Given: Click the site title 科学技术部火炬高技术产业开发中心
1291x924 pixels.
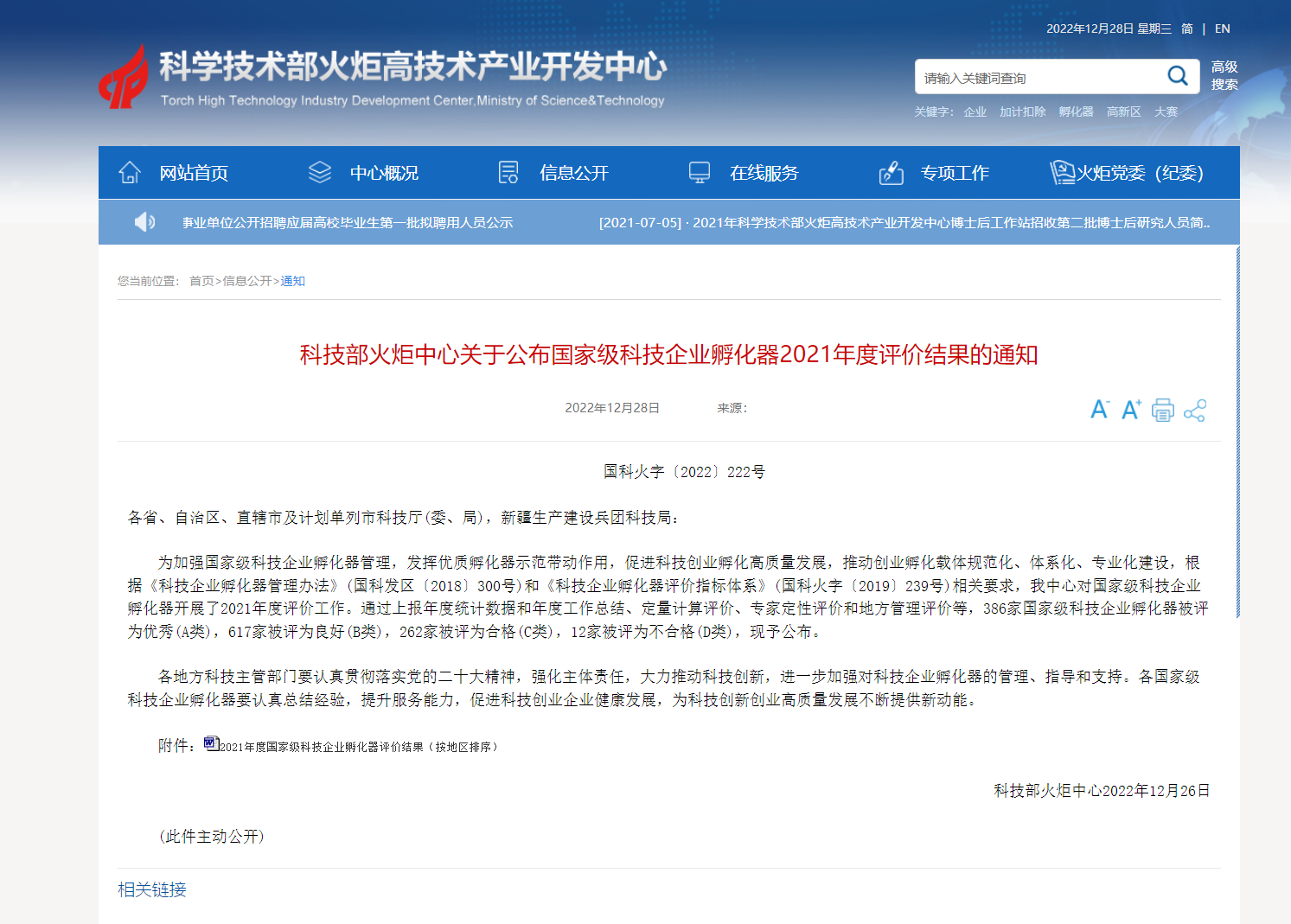Looking at the screenshot, I should coord(413,67).
